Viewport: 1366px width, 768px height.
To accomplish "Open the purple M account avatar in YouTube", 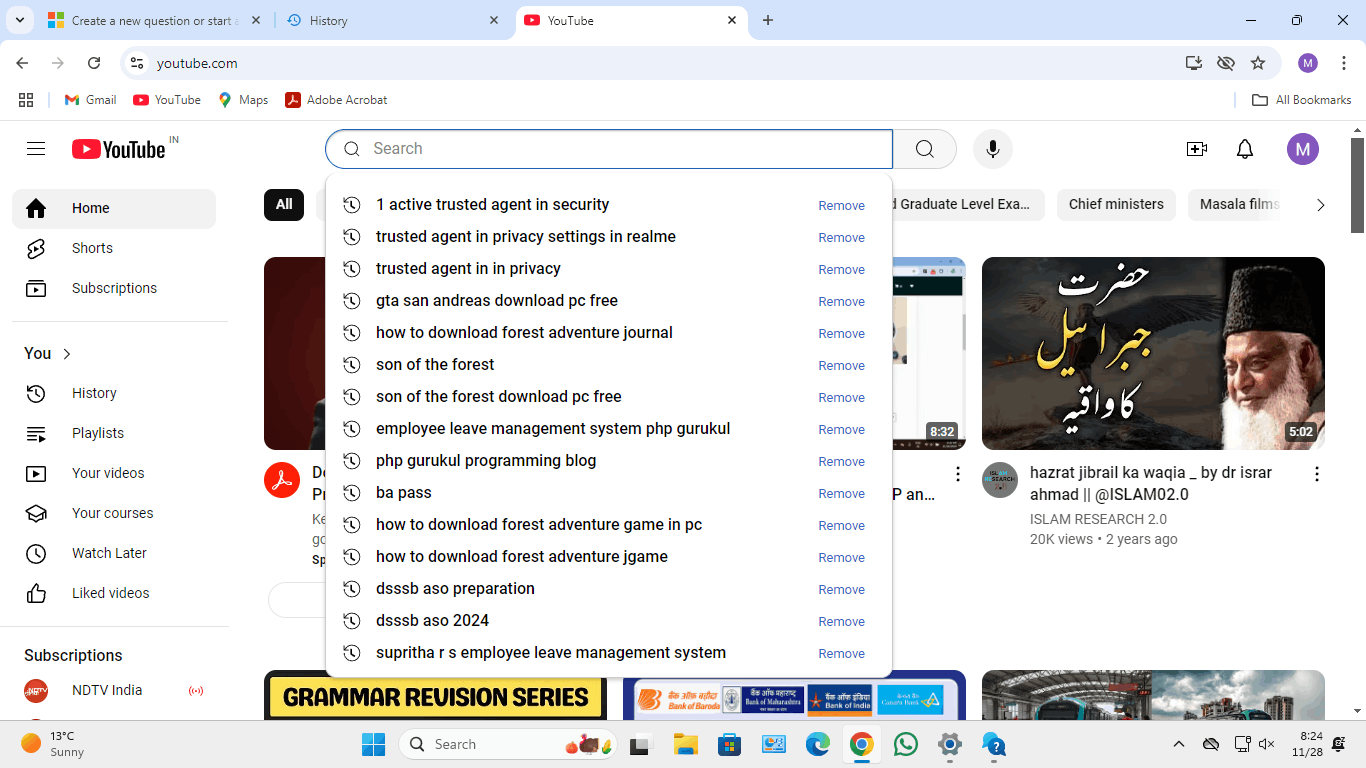I will click(x=1302, y=149).
